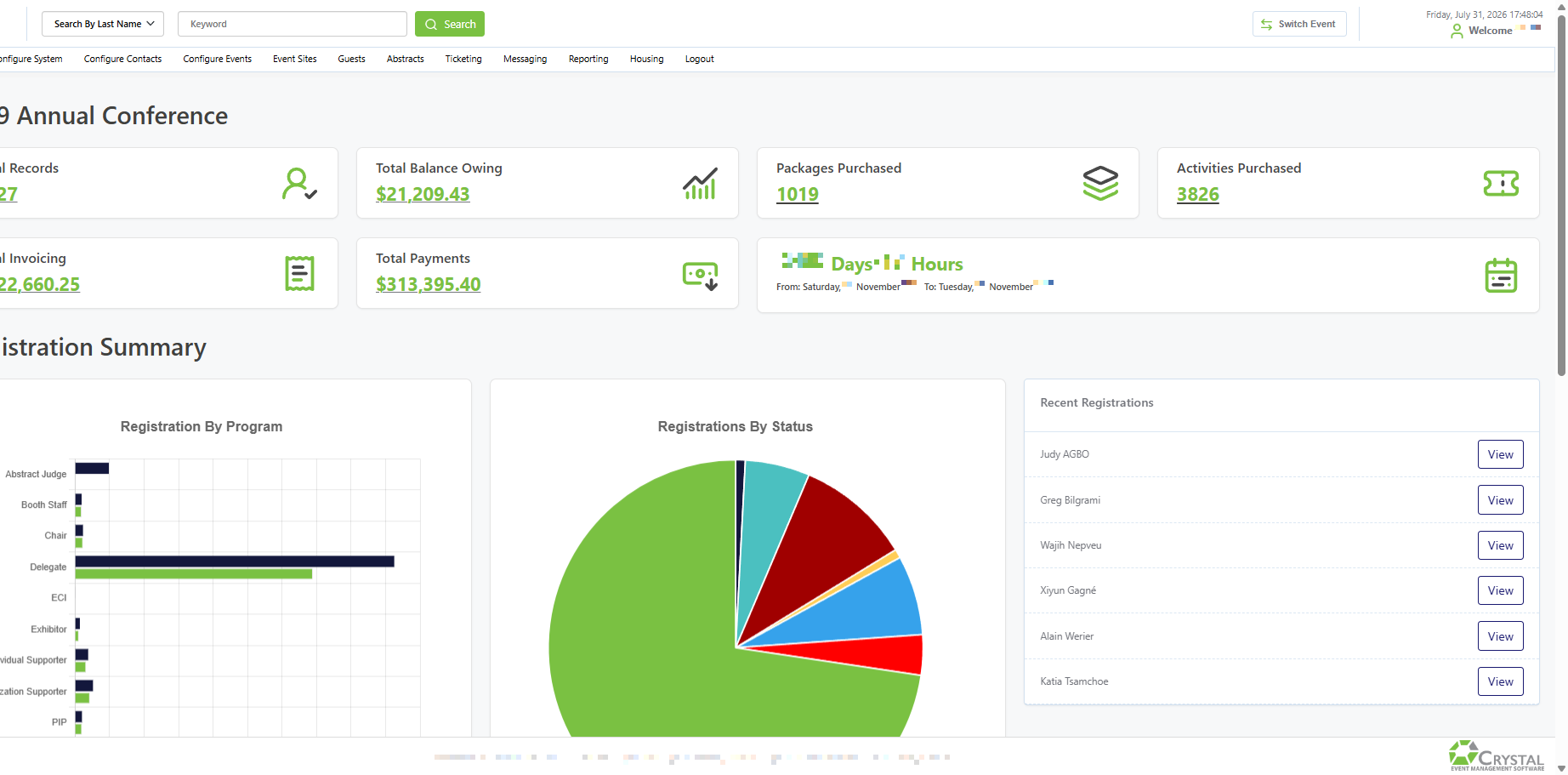Click the scrollbar down arrow
Viewport: 1568px width, 775px height.
[x=1561, y=768]
